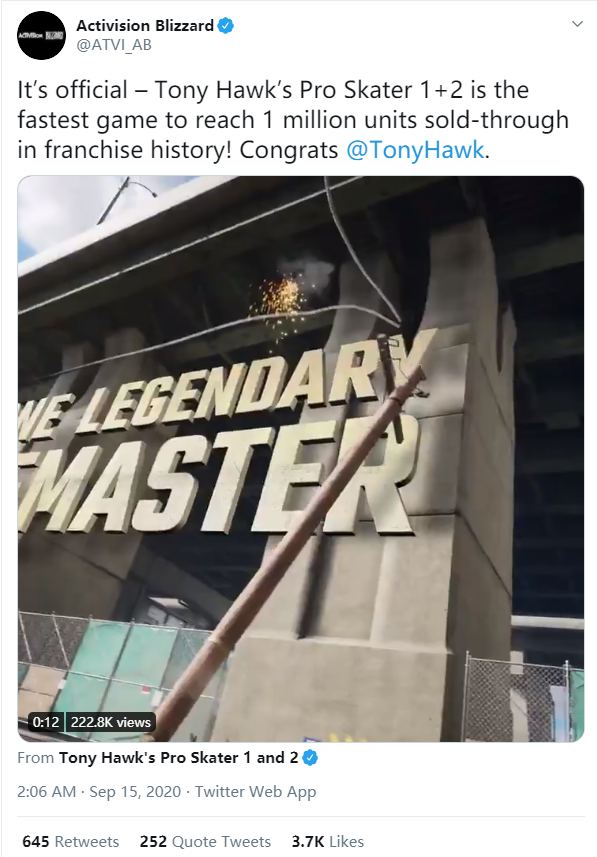Screen dimensions: 597x857
Task: Play the embedded tweet video
Action: click(301, 459)
